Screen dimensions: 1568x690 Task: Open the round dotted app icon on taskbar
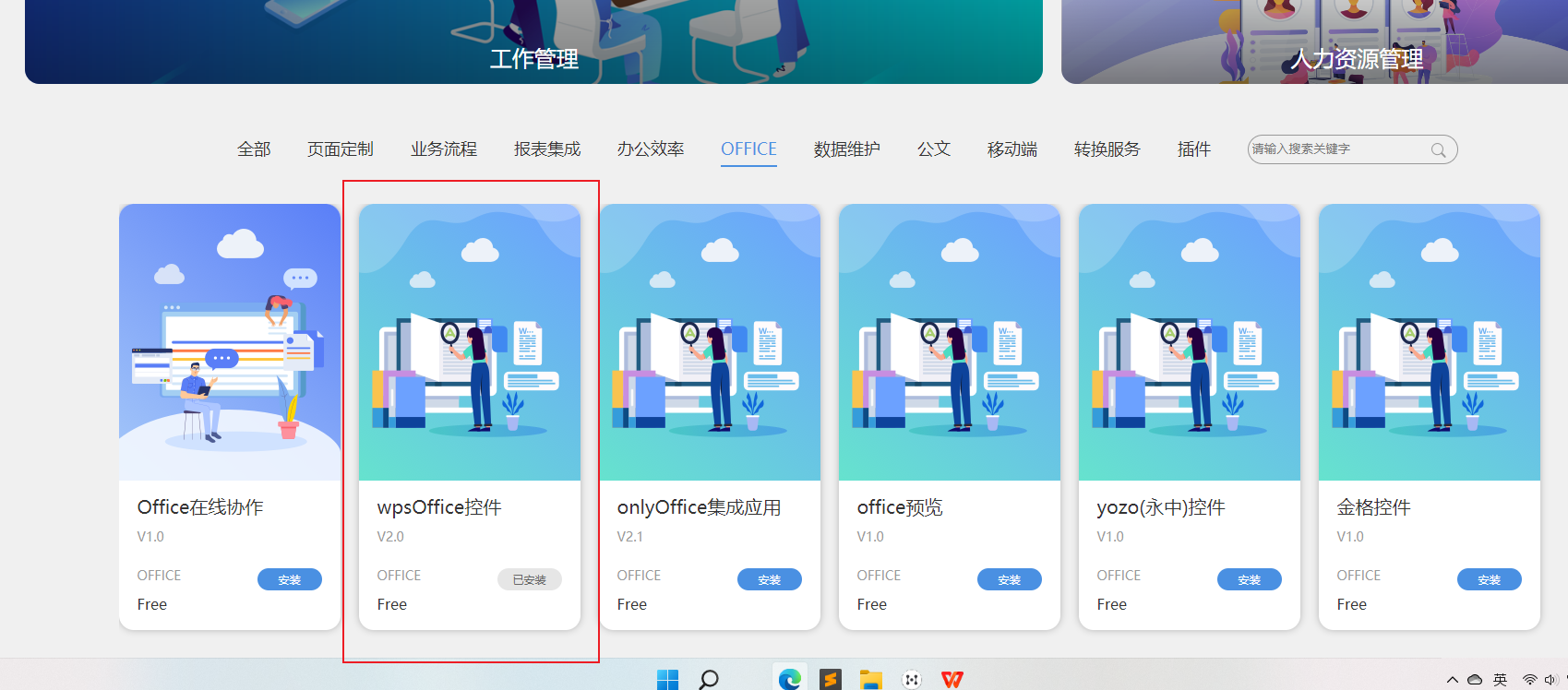[x=912, y=680]
